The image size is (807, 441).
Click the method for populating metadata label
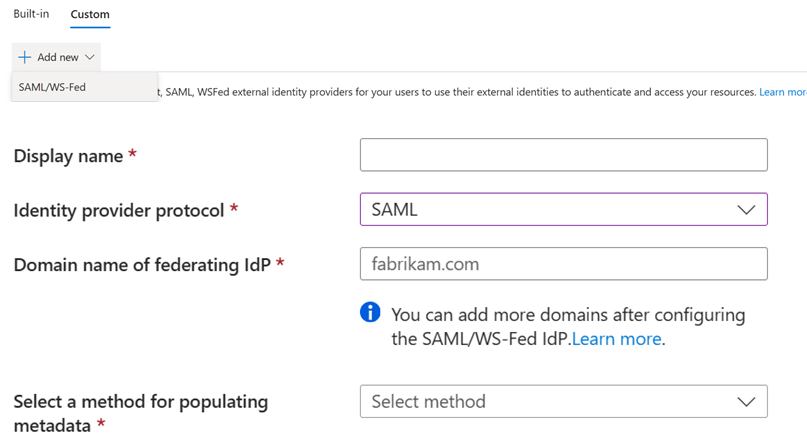point(140,402)
